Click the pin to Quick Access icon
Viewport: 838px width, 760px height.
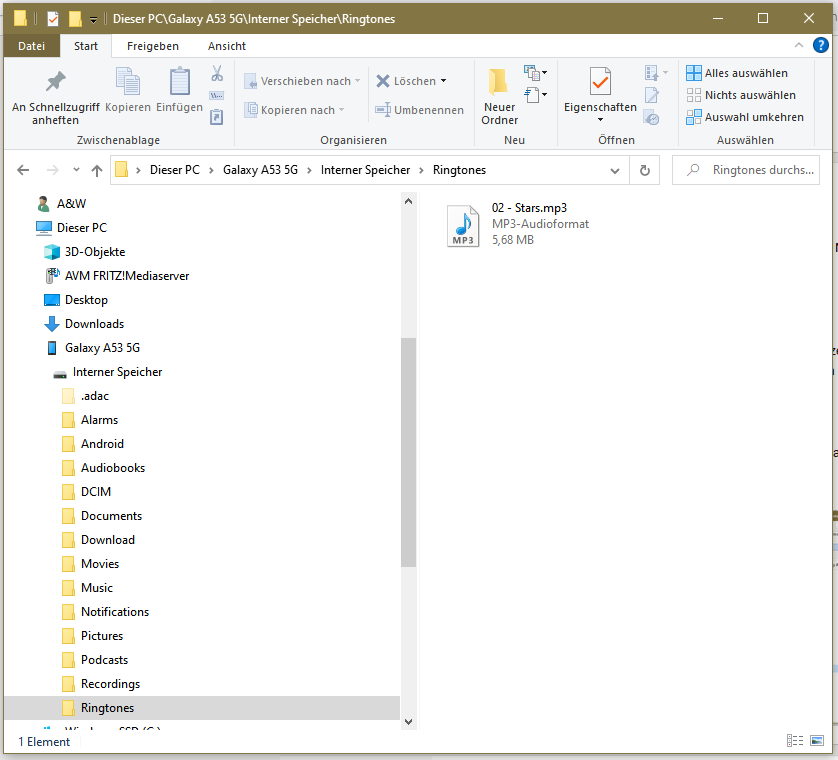(x=56, y=82)
